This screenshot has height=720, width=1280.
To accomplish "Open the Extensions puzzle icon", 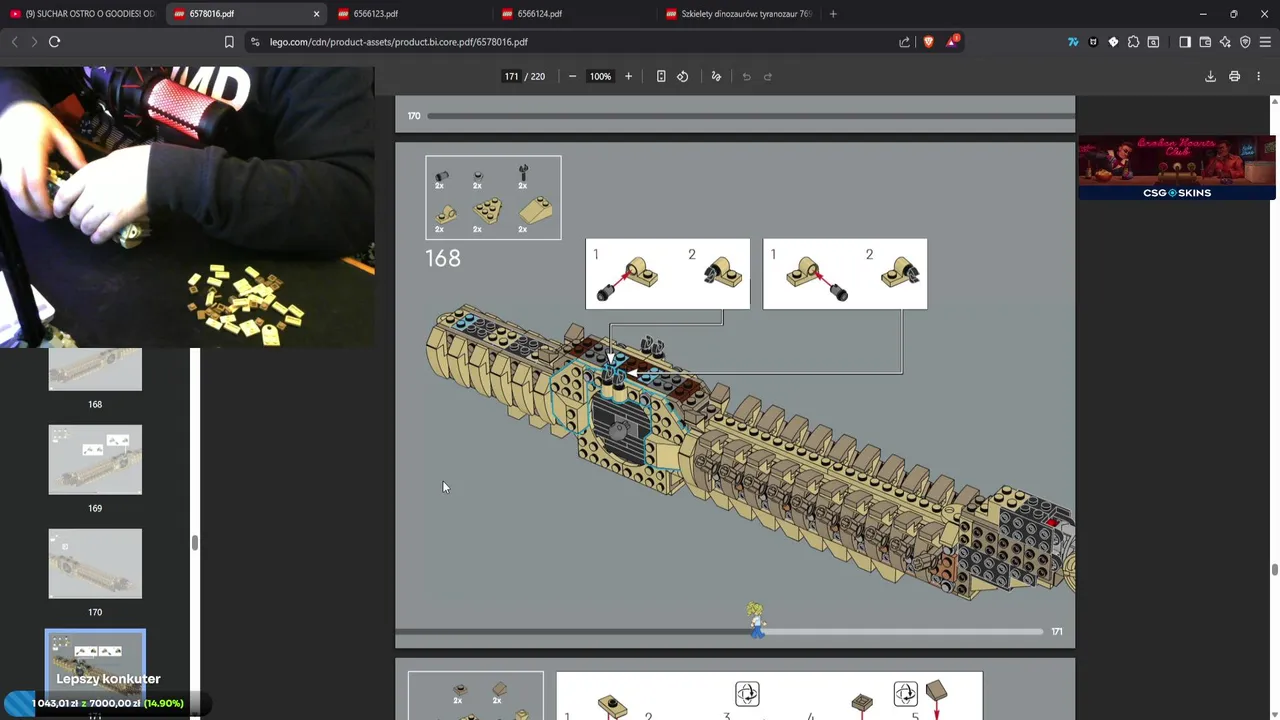I will (1133, 42).
